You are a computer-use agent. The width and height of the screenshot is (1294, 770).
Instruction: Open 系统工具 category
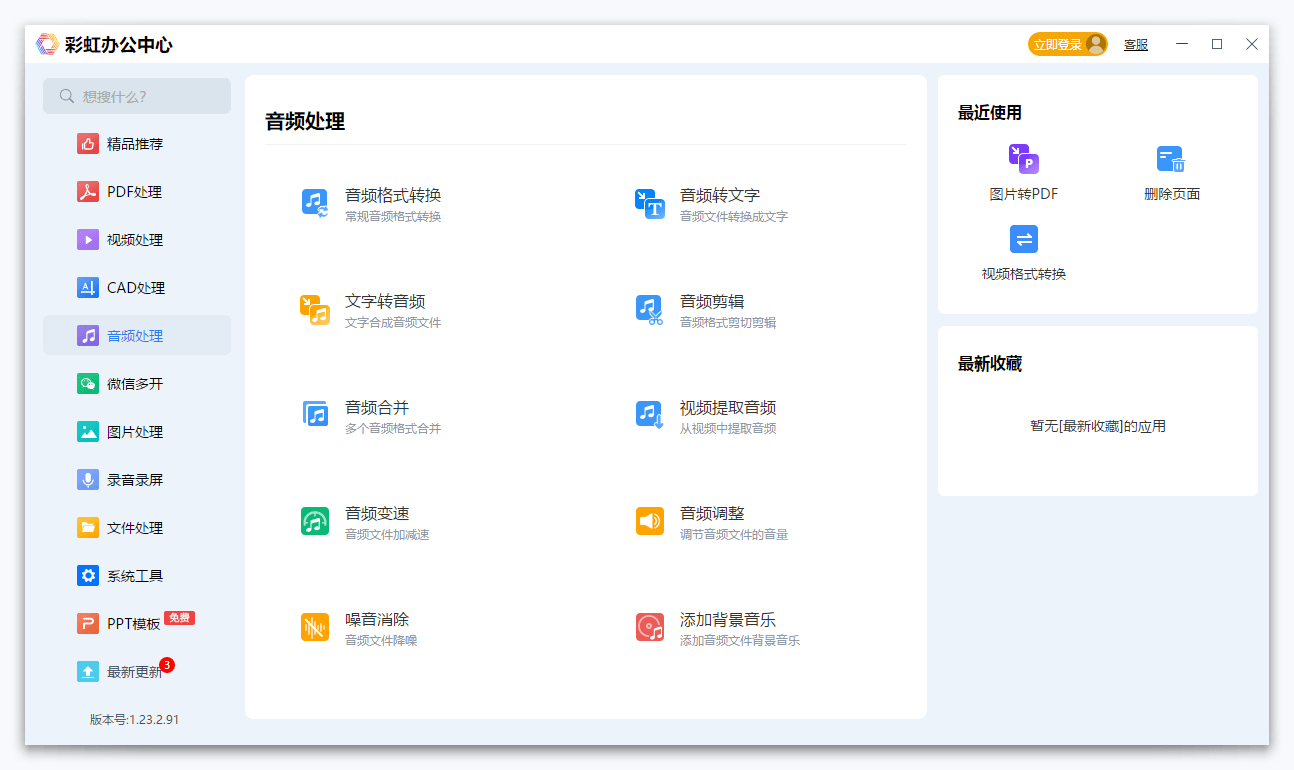pyautogui.click(x=137, y=576)
